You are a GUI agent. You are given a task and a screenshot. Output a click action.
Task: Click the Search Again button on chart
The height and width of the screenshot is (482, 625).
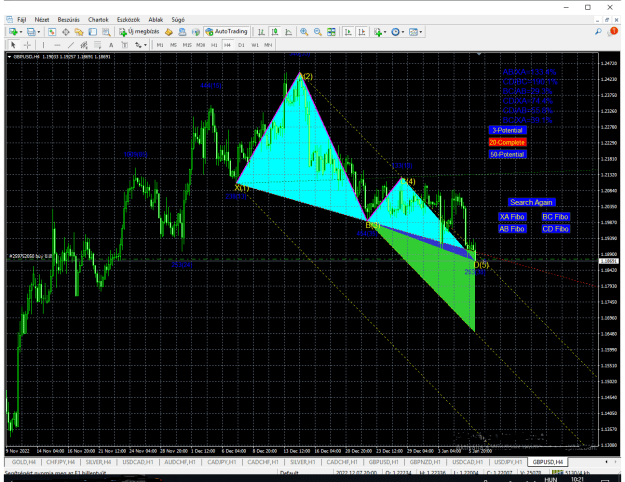tap(531, 203)
